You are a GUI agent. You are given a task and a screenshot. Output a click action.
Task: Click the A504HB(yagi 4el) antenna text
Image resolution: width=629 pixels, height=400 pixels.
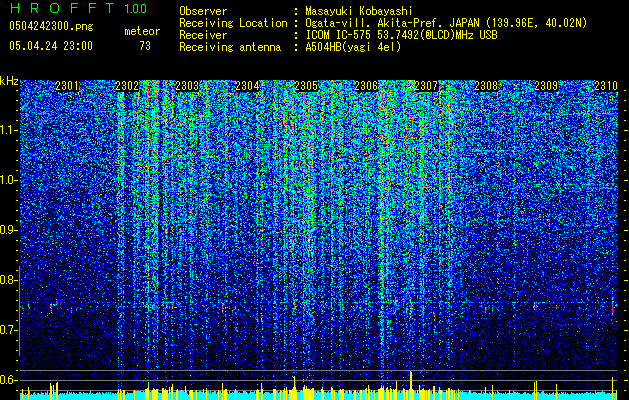353,47
